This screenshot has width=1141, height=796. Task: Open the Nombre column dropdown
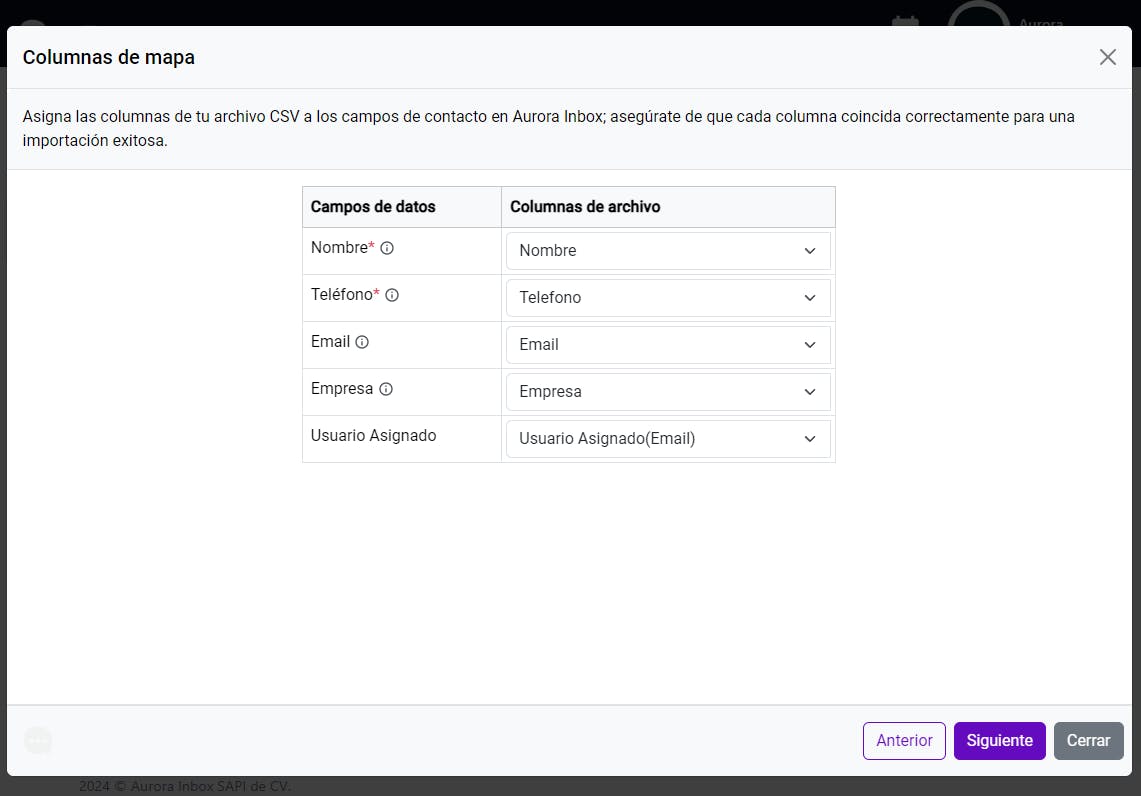668,251
